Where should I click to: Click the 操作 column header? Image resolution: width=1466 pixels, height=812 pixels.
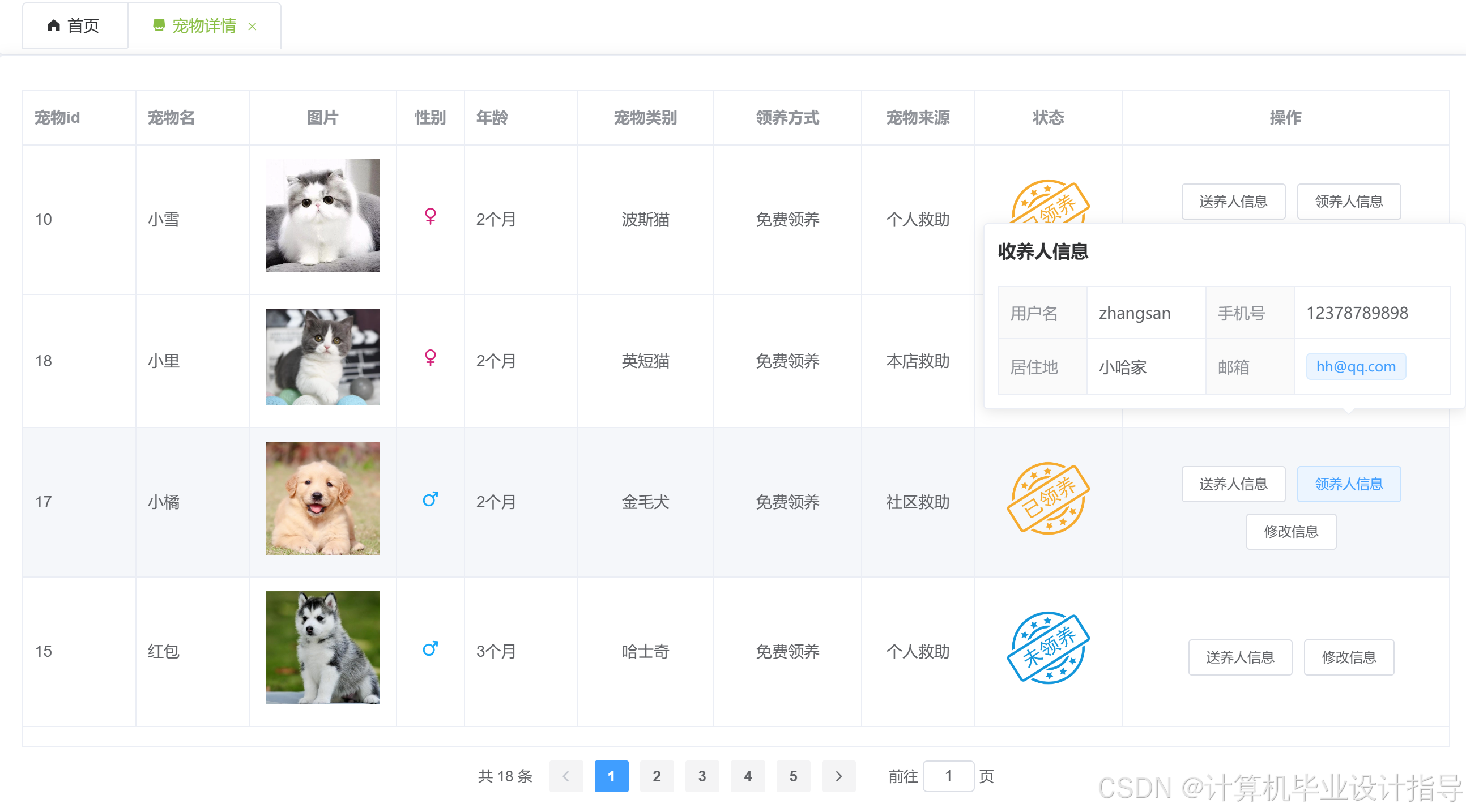[x=1286, y=118]
